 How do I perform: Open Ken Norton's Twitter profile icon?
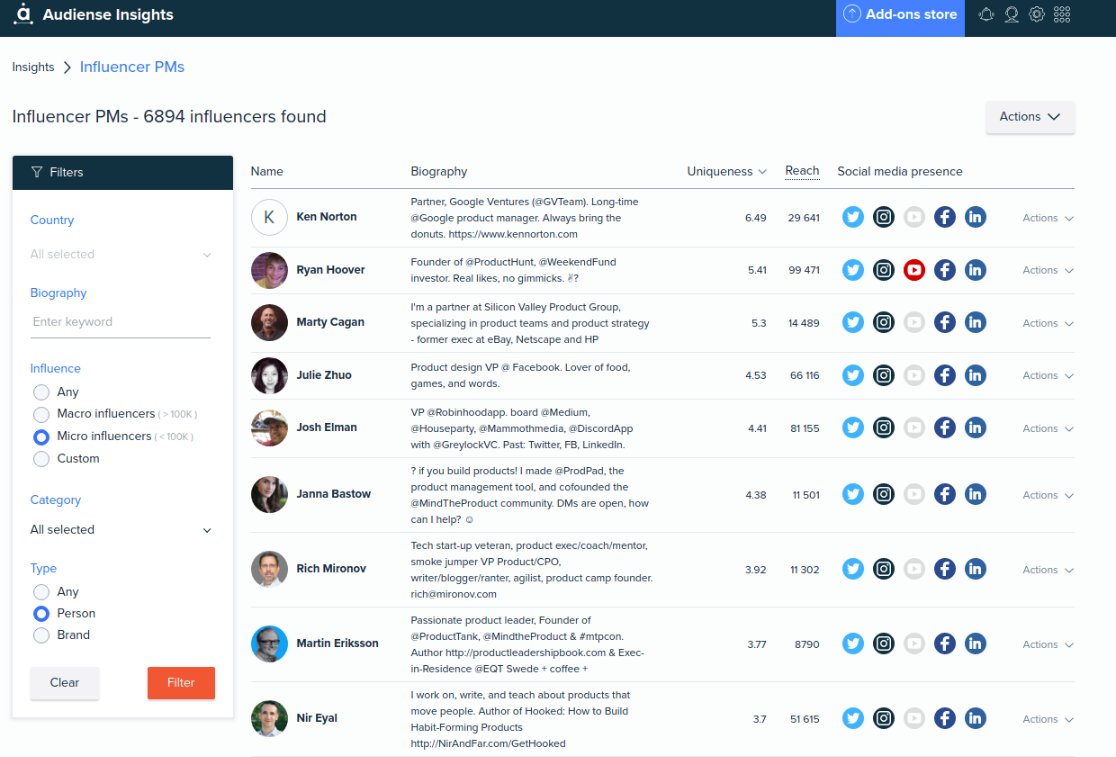tap(853, 217)
